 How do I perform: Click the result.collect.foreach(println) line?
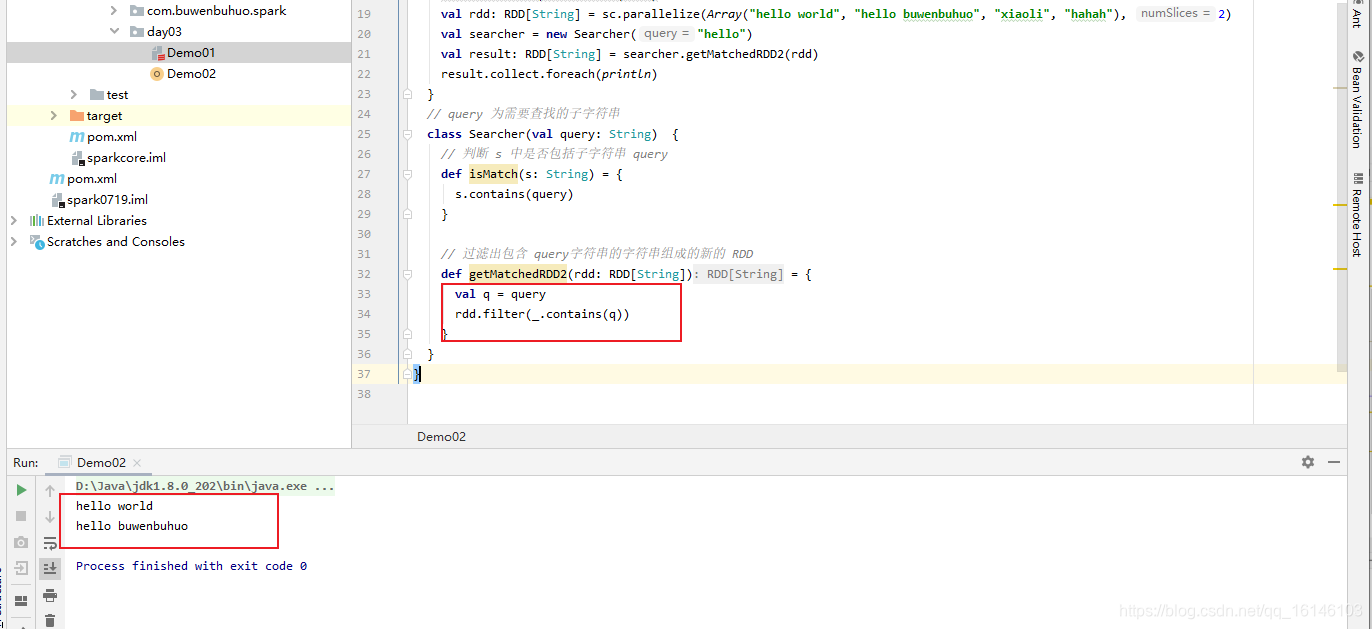pos(549,74)
